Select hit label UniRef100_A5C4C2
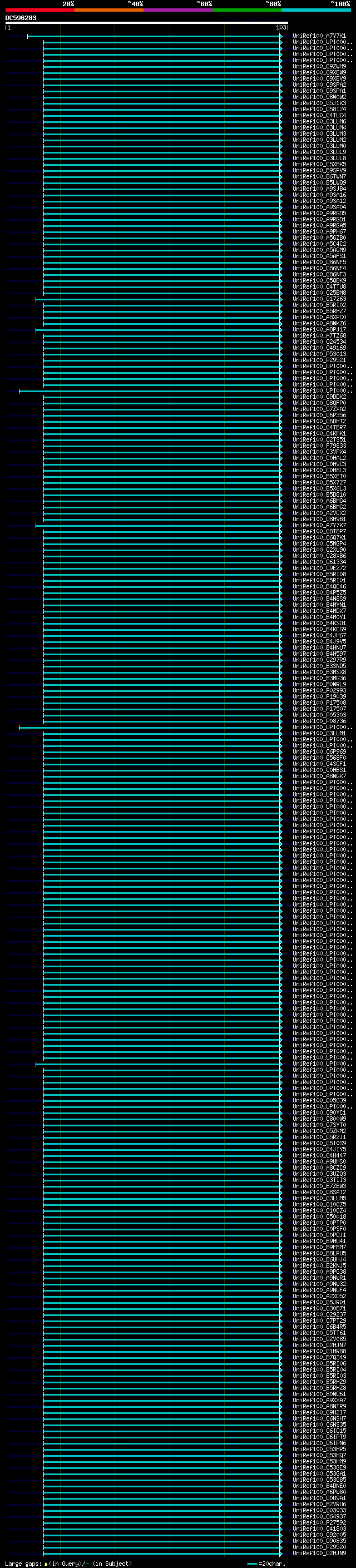Screen dimensions: 356x1568 click(x=319, y=244)
